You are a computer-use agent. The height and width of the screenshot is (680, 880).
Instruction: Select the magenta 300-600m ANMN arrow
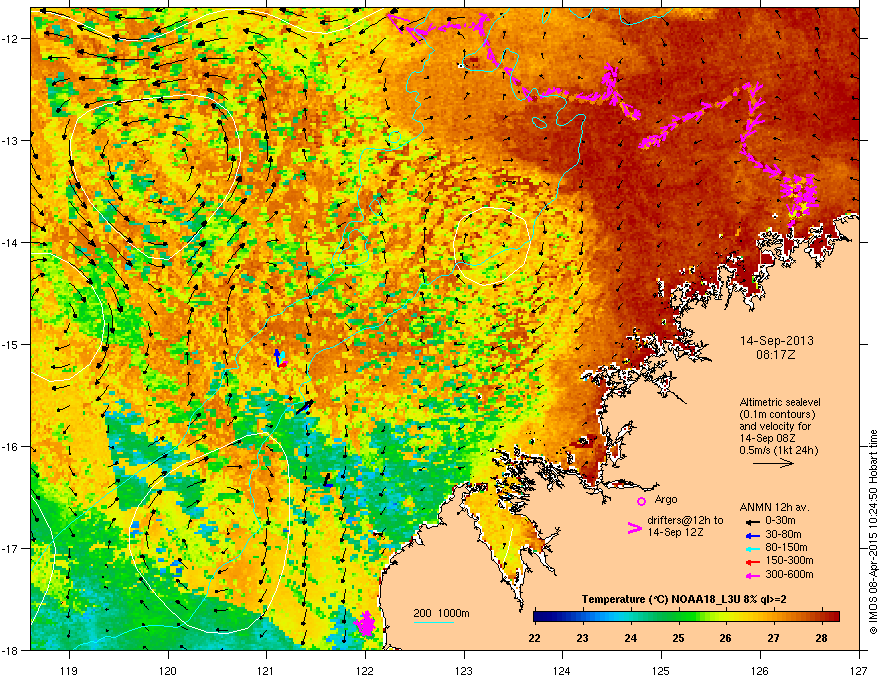tap(753, 575)
